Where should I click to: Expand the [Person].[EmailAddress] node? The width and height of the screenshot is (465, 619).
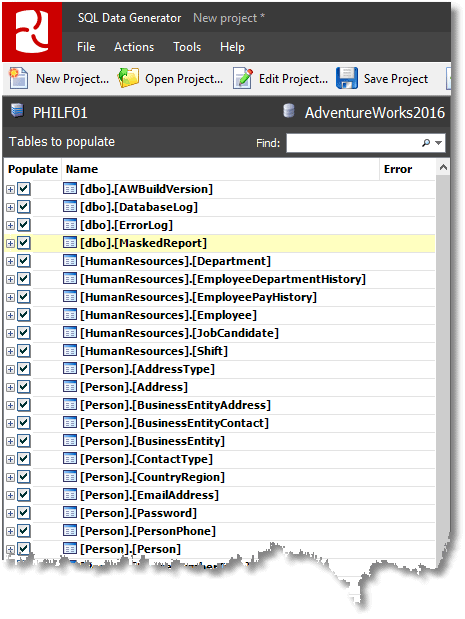[x=10, y=495]
